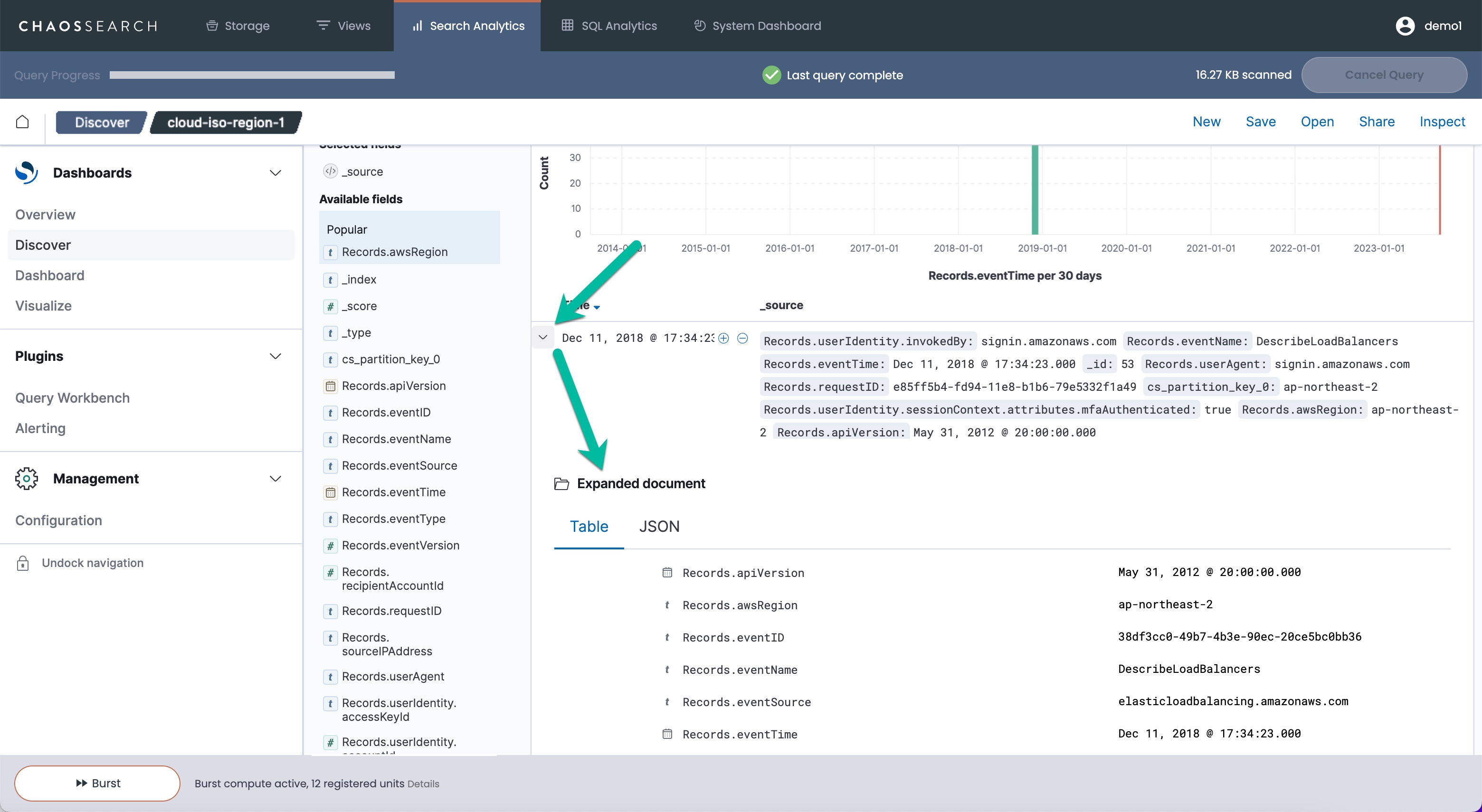
Task: Open the demo1 user account icon
Action: tap(1405, 26)
